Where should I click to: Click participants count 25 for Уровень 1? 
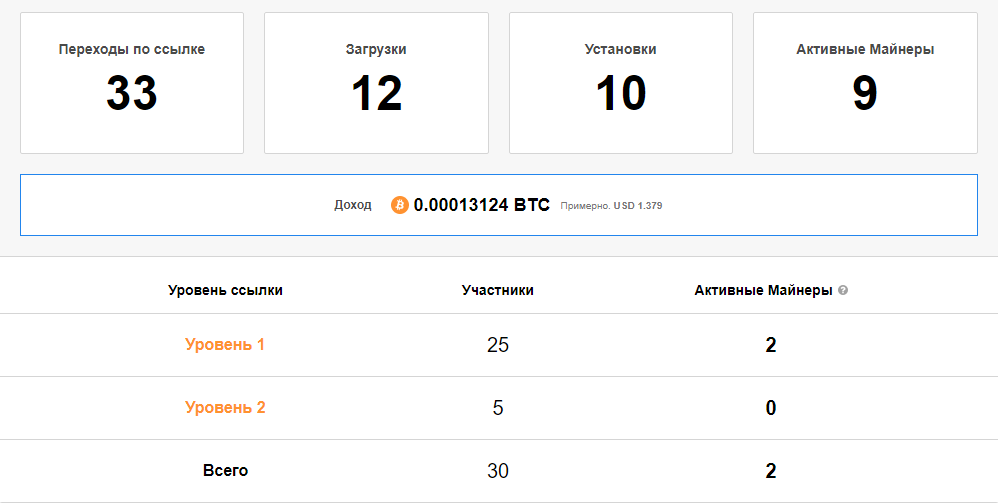(x=498, y=346)
